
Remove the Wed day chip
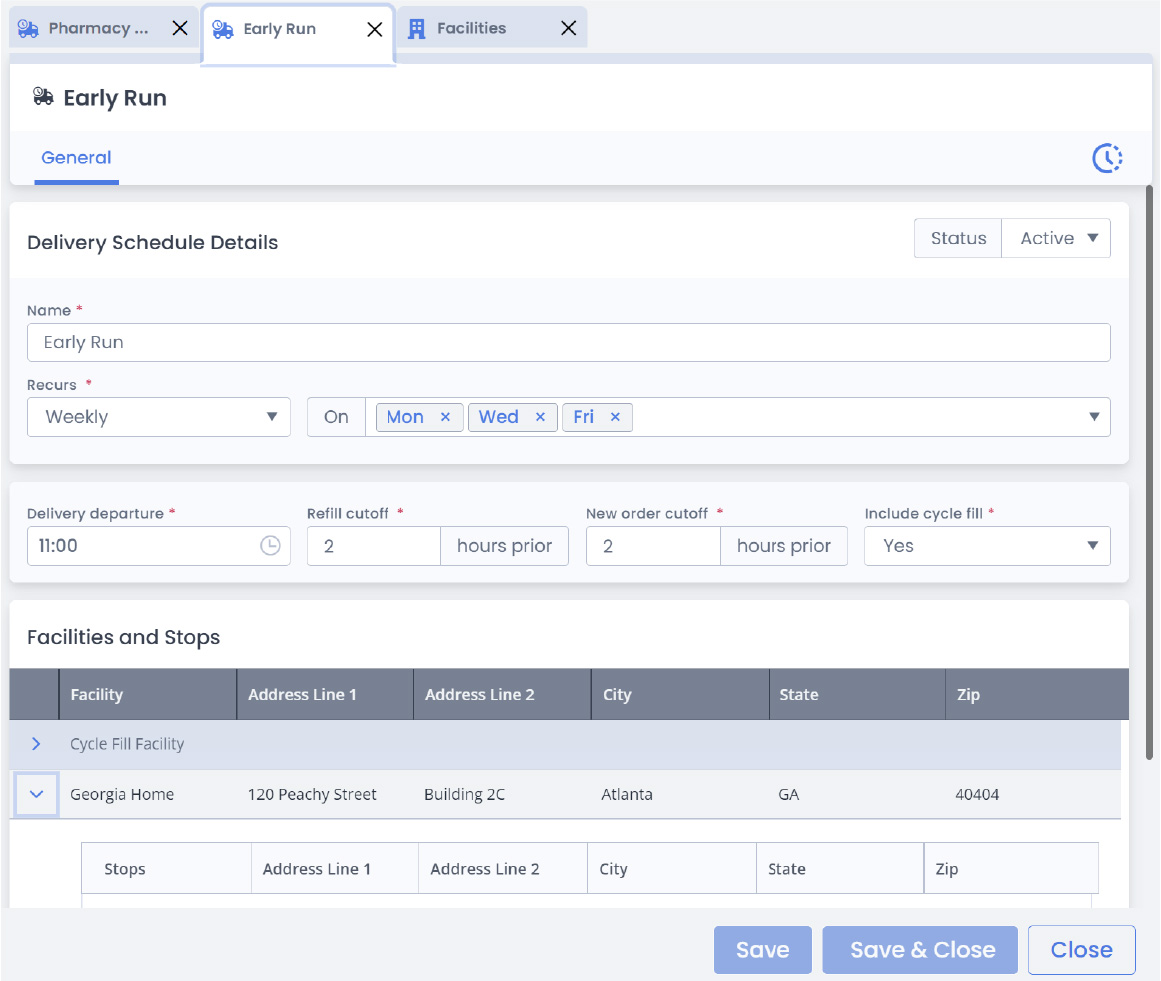540,417
